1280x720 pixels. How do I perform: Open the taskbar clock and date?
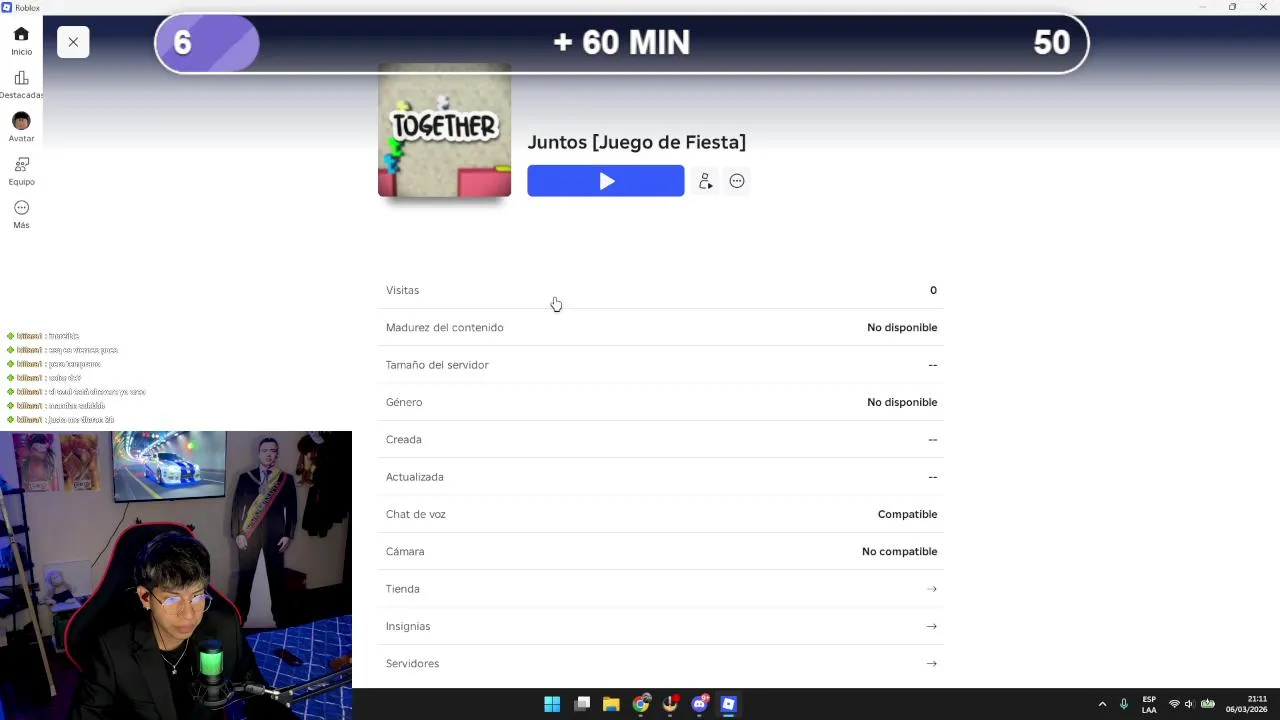pos(1247,704)
